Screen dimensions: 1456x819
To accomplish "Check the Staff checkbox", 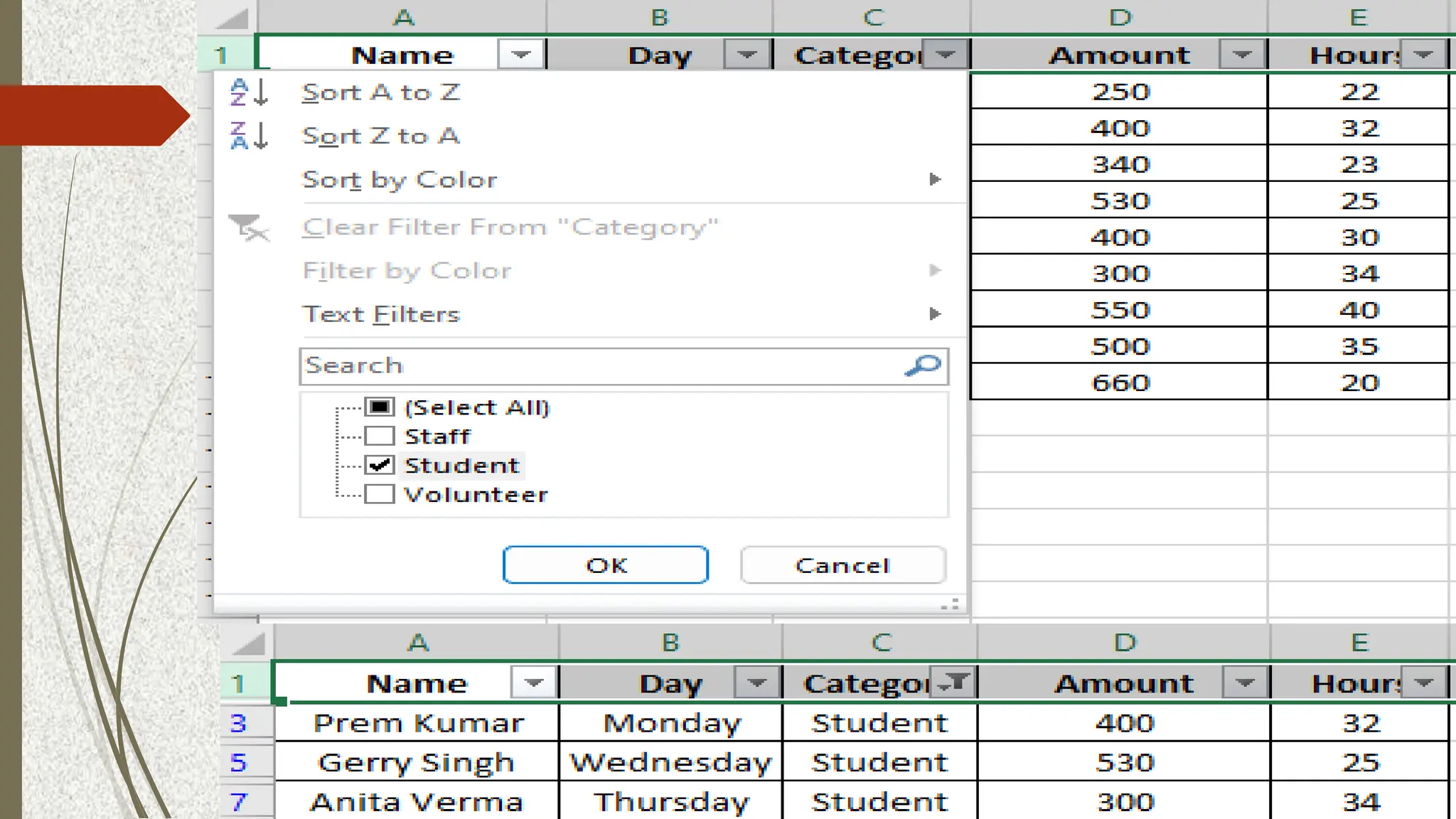I will coord(380,436).
